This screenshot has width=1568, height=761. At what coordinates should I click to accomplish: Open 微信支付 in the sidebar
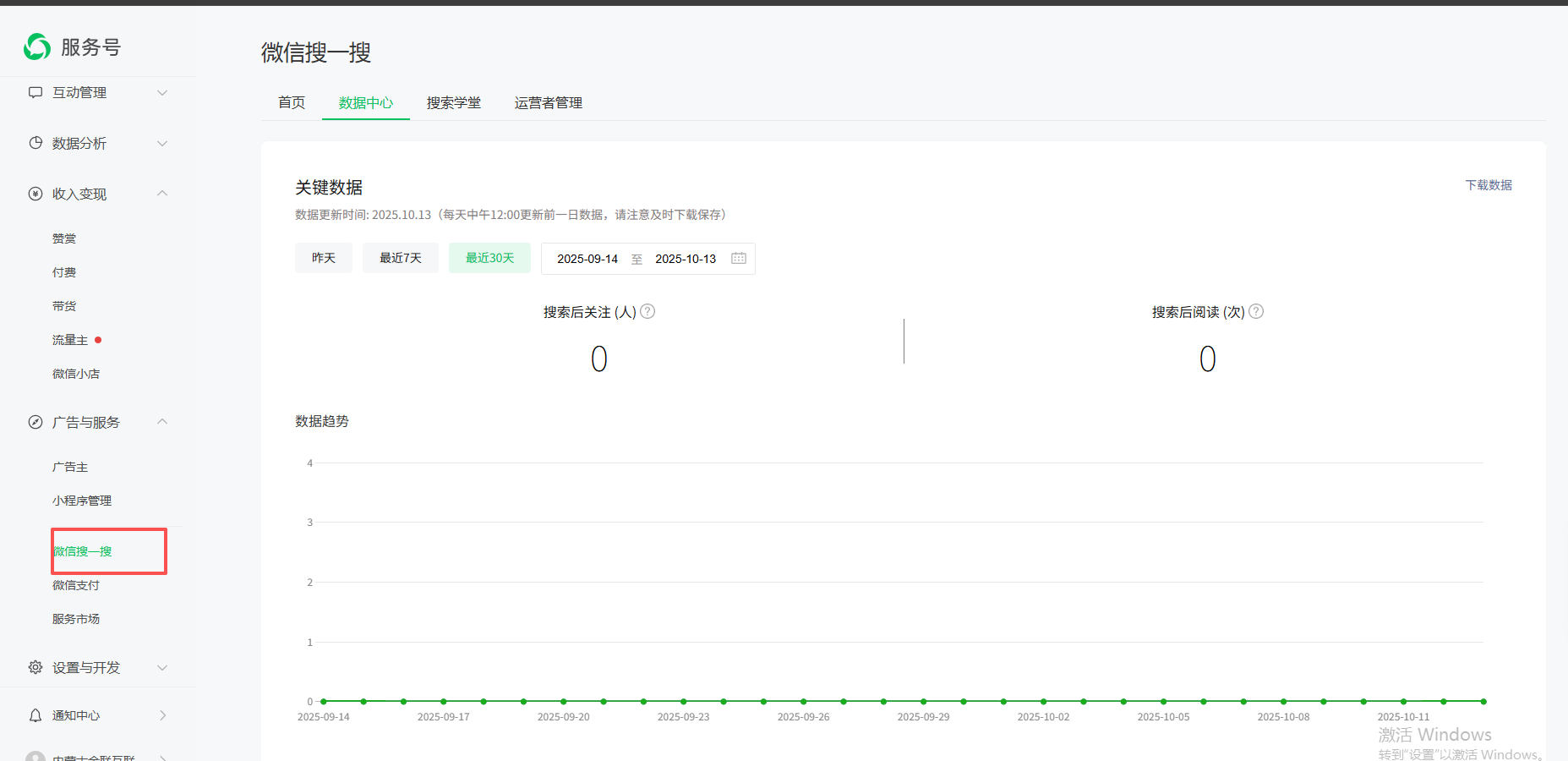pyautogui.click(x=76, y=585)
